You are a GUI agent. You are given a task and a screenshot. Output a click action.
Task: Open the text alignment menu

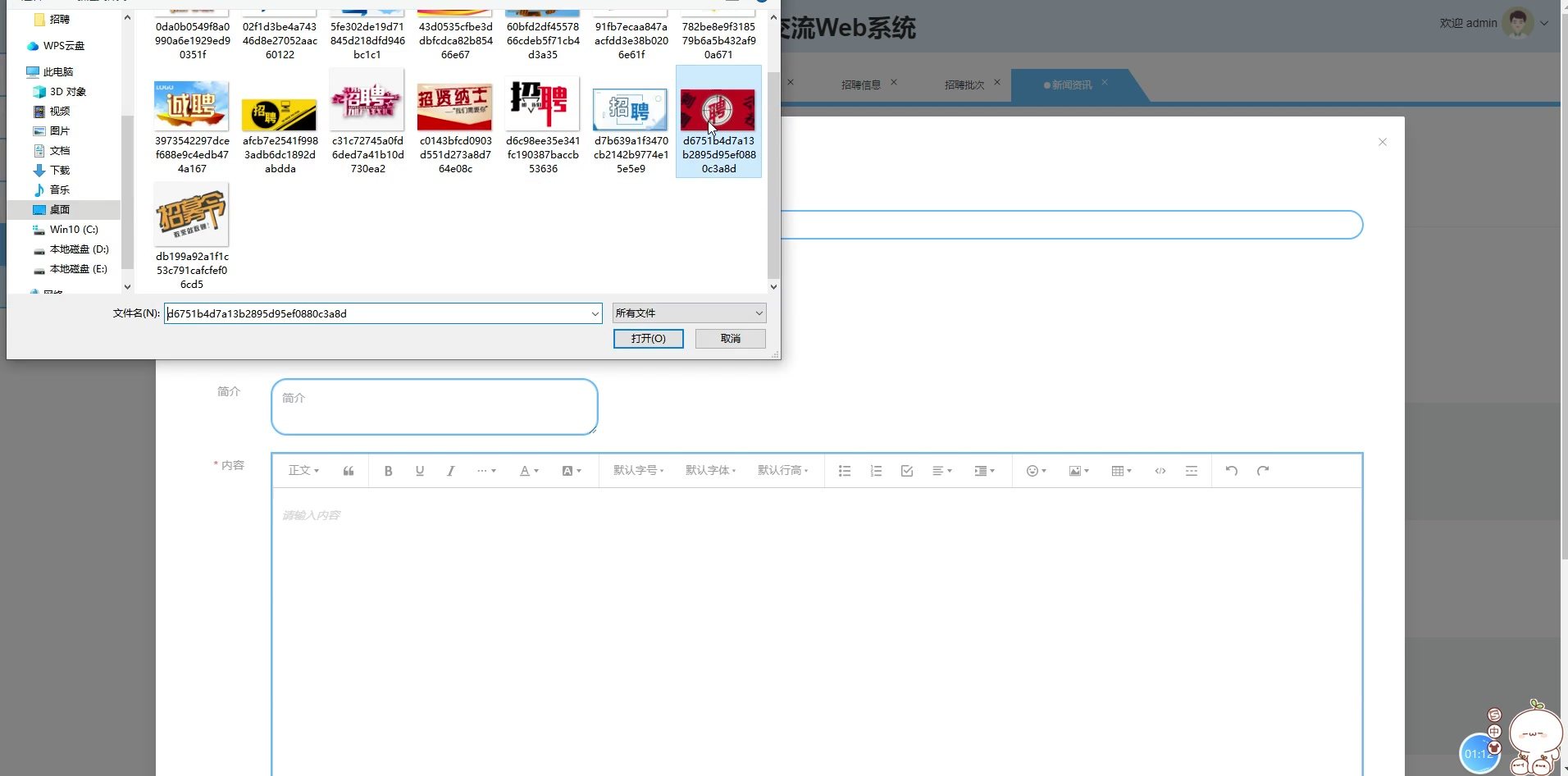[942, 471]
